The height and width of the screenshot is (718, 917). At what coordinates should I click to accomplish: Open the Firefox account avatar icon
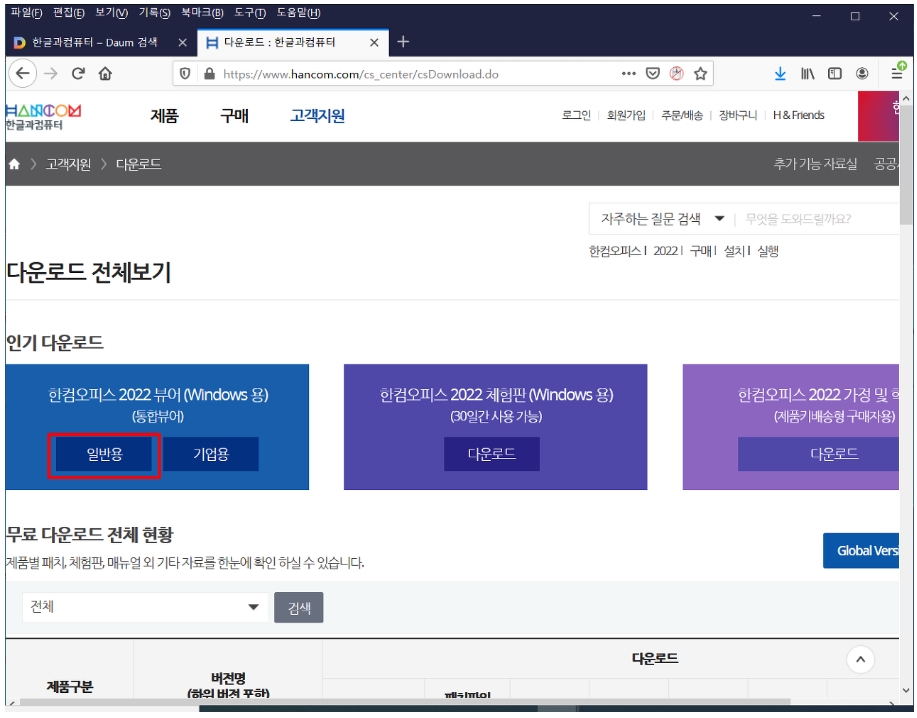click(x=862, y=74)
